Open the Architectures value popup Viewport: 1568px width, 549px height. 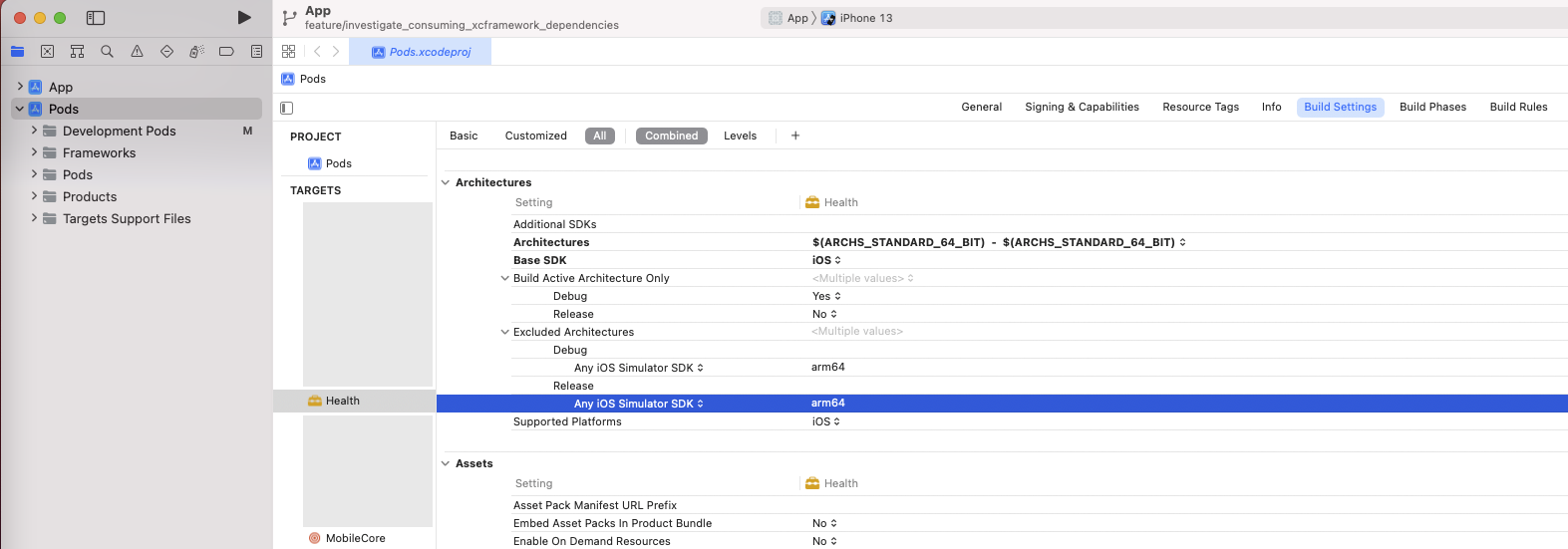[x=999, y=242]
